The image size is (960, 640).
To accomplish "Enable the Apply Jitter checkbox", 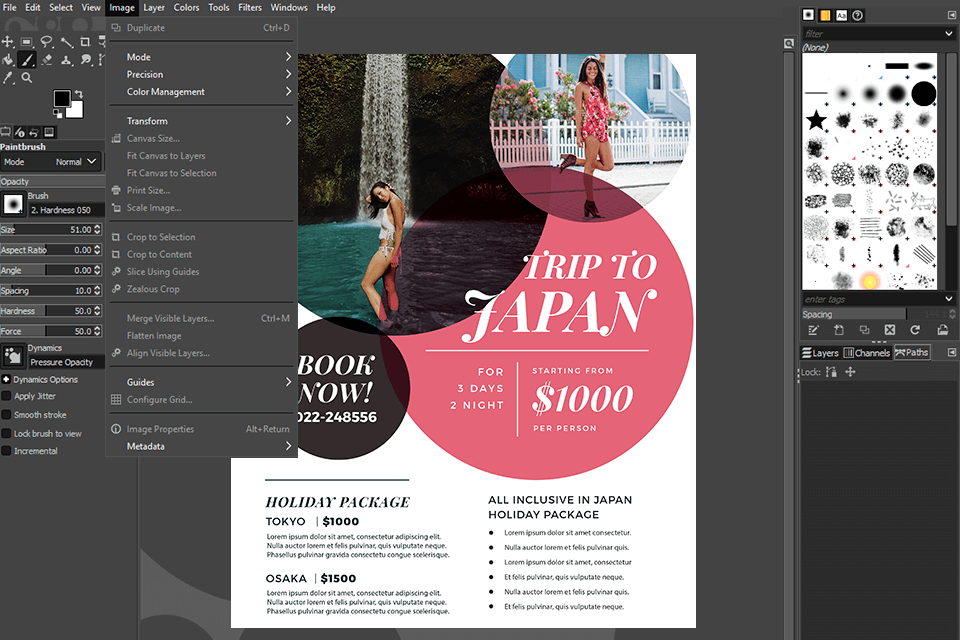I will (x=7, y=397).
